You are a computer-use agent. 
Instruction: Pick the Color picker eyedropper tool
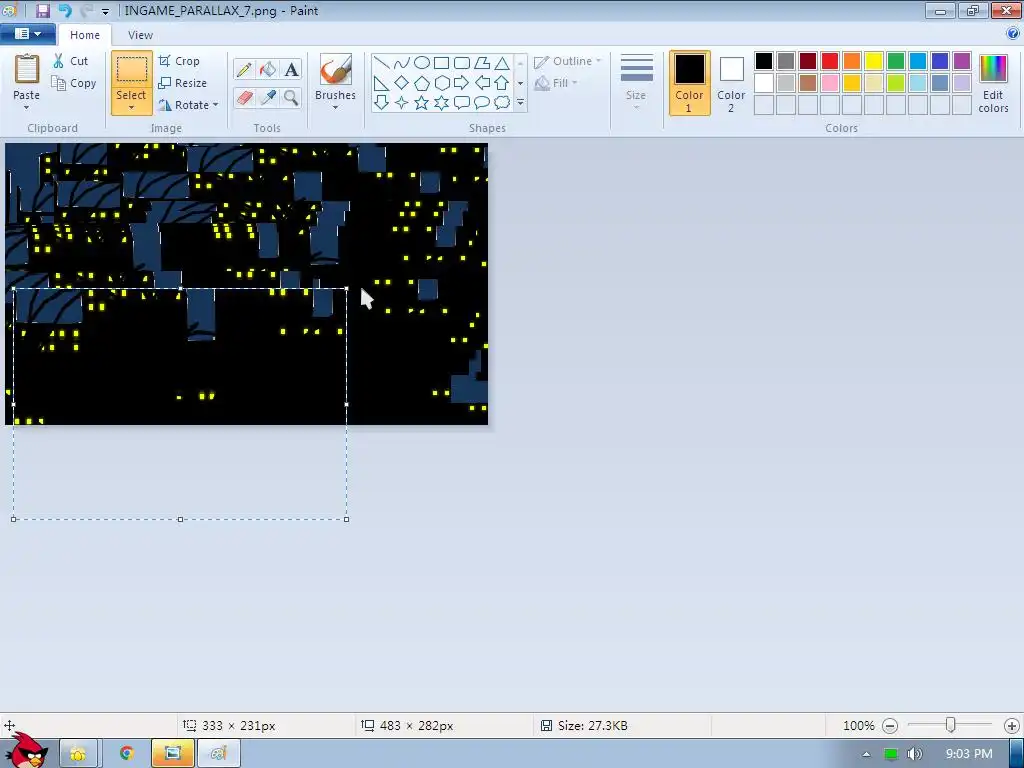click(x=268, y=98)
